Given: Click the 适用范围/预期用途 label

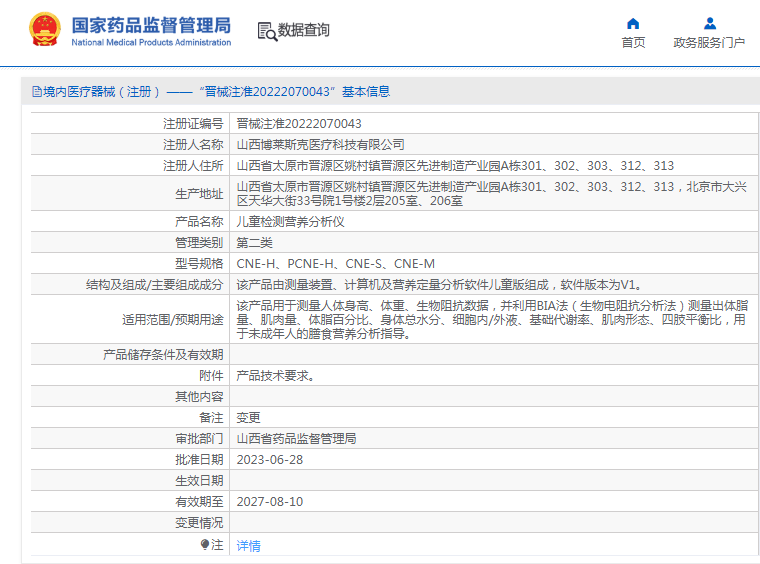Looking at the screenshot, I should pyautogui.click(x=173, y=320).
